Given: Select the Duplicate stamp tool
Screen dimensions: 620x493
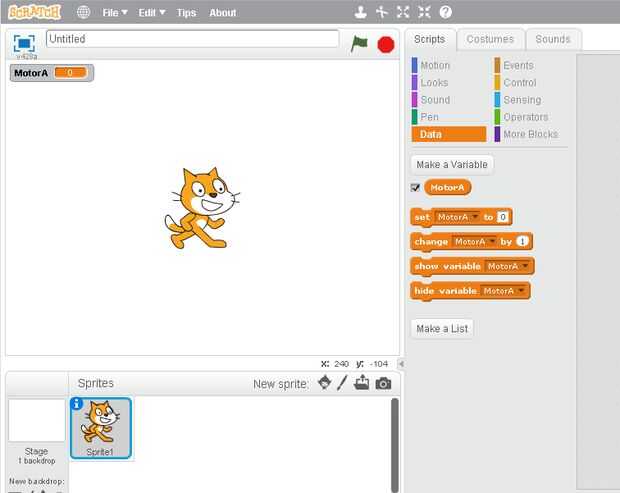Looking at the screenshot, I should (x=360, y=12).
